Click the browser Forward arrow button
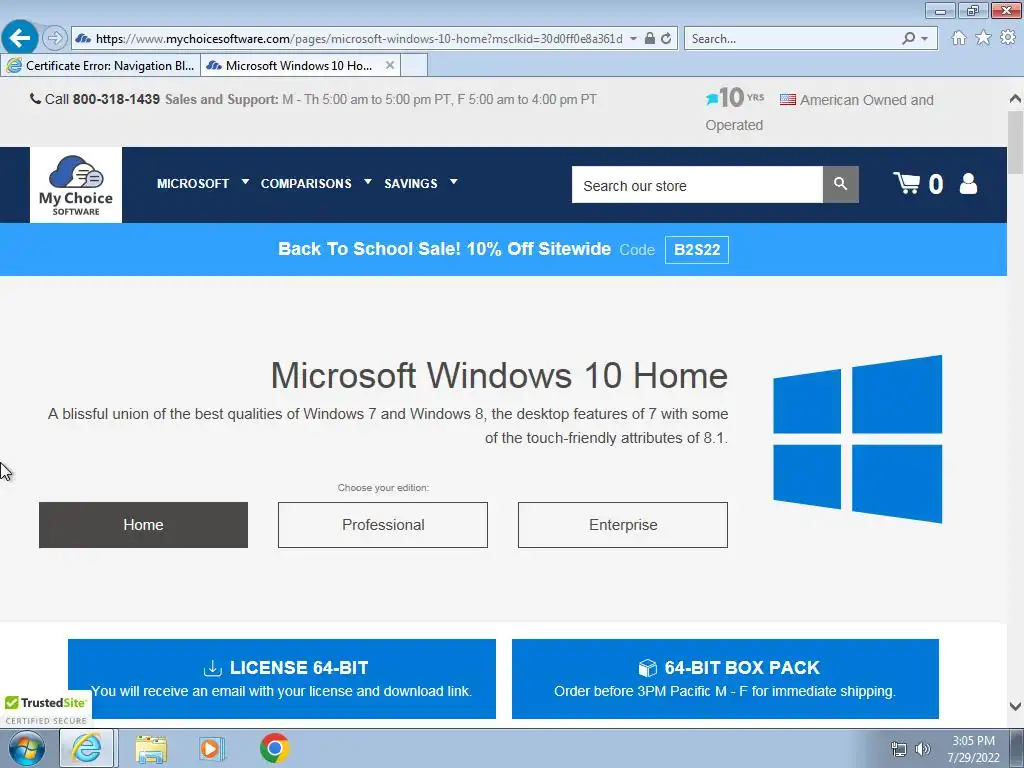This screenshot has height=768, width=1024. click(55, 38)
